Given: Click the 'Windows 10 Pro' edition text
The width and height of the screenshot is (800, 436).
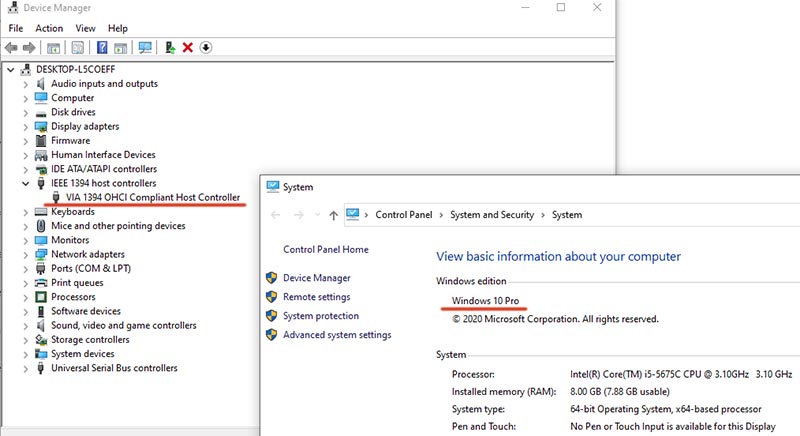Looking at the screenshot, I should (485, 301).
